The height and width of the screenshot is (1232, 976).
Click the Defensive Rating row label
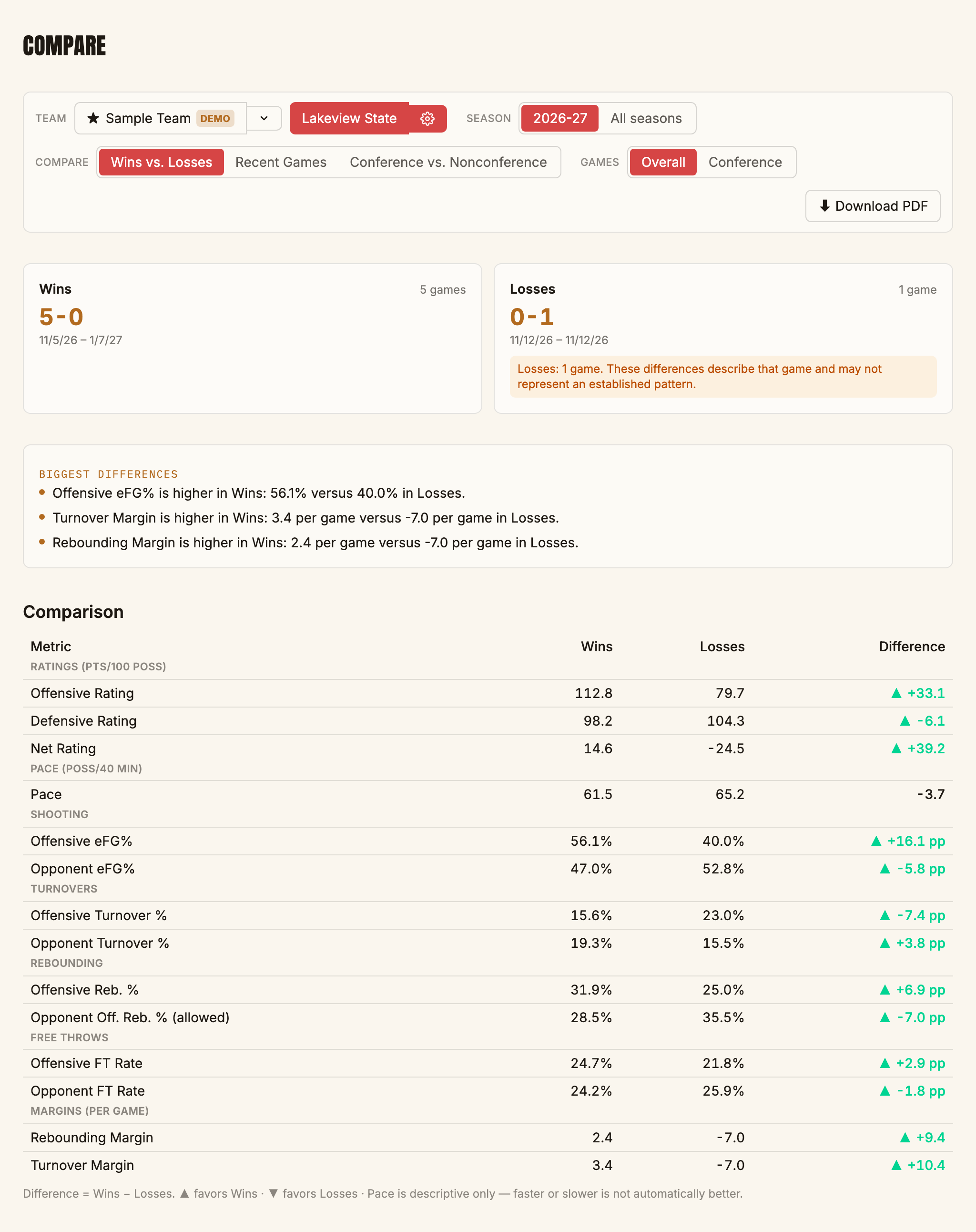83,721
